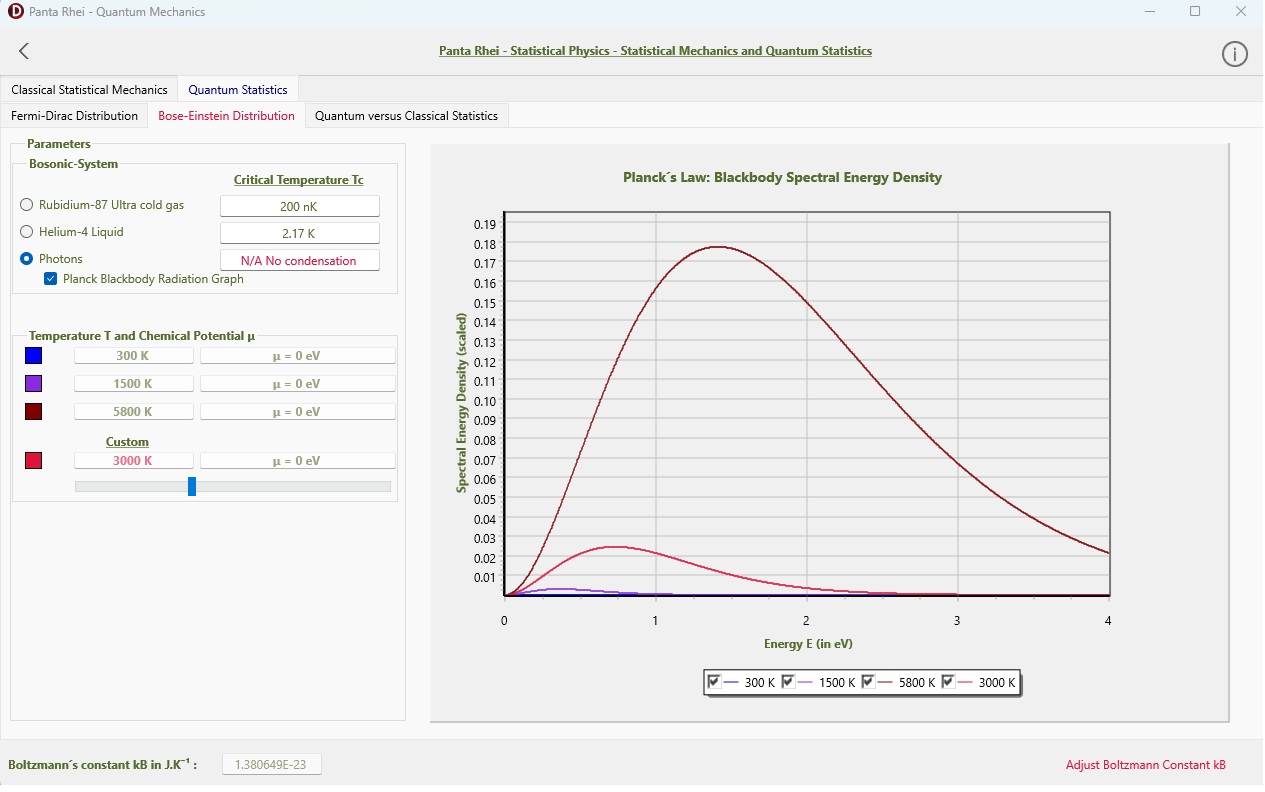Open the Quantum Statistics tab
Screen dimensions: 1265x792
coord(238,90)
